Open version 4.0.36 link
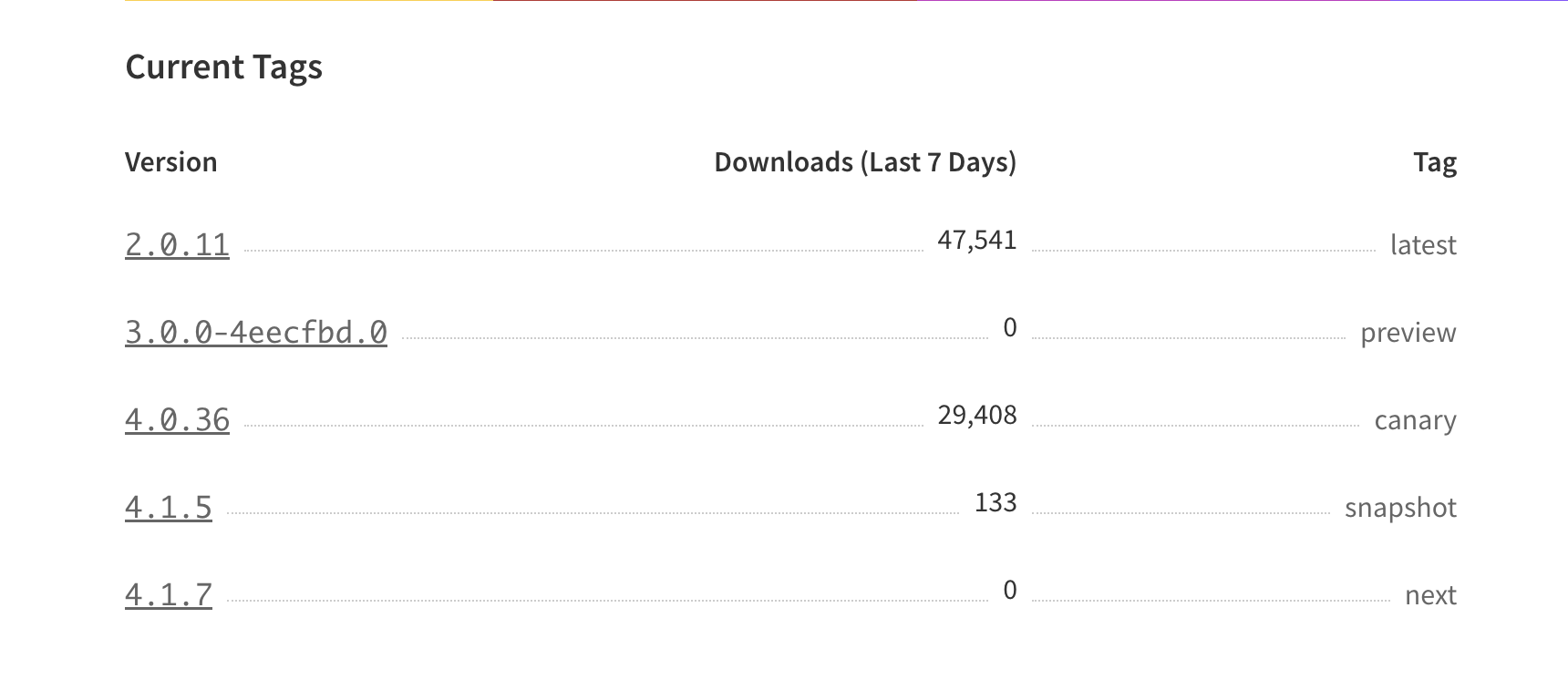1568x680 pixels. 177,419
